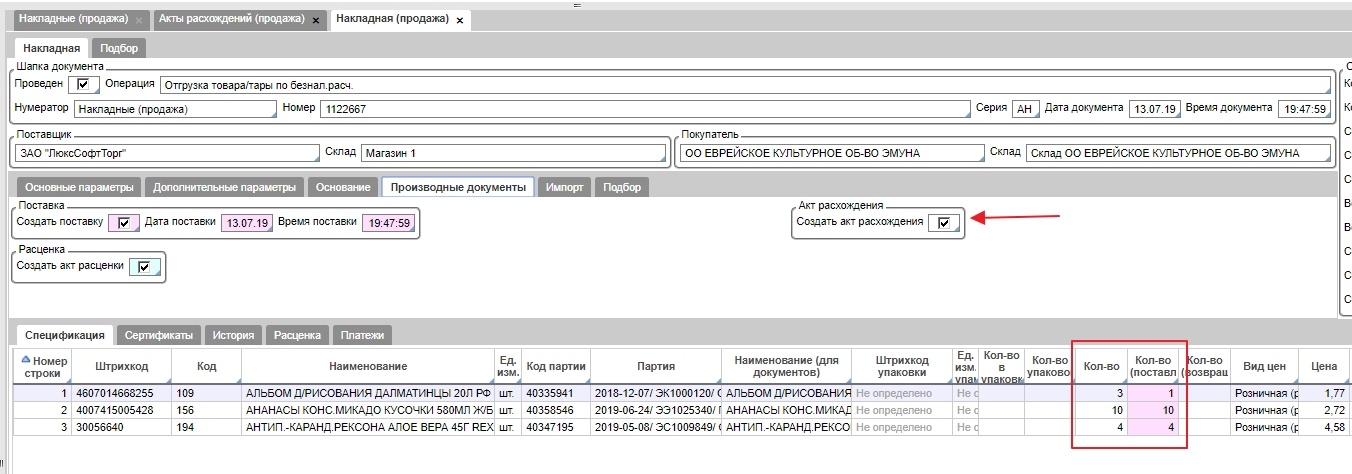
Task: Go to the Платежи tab
Action: (361, 336)
